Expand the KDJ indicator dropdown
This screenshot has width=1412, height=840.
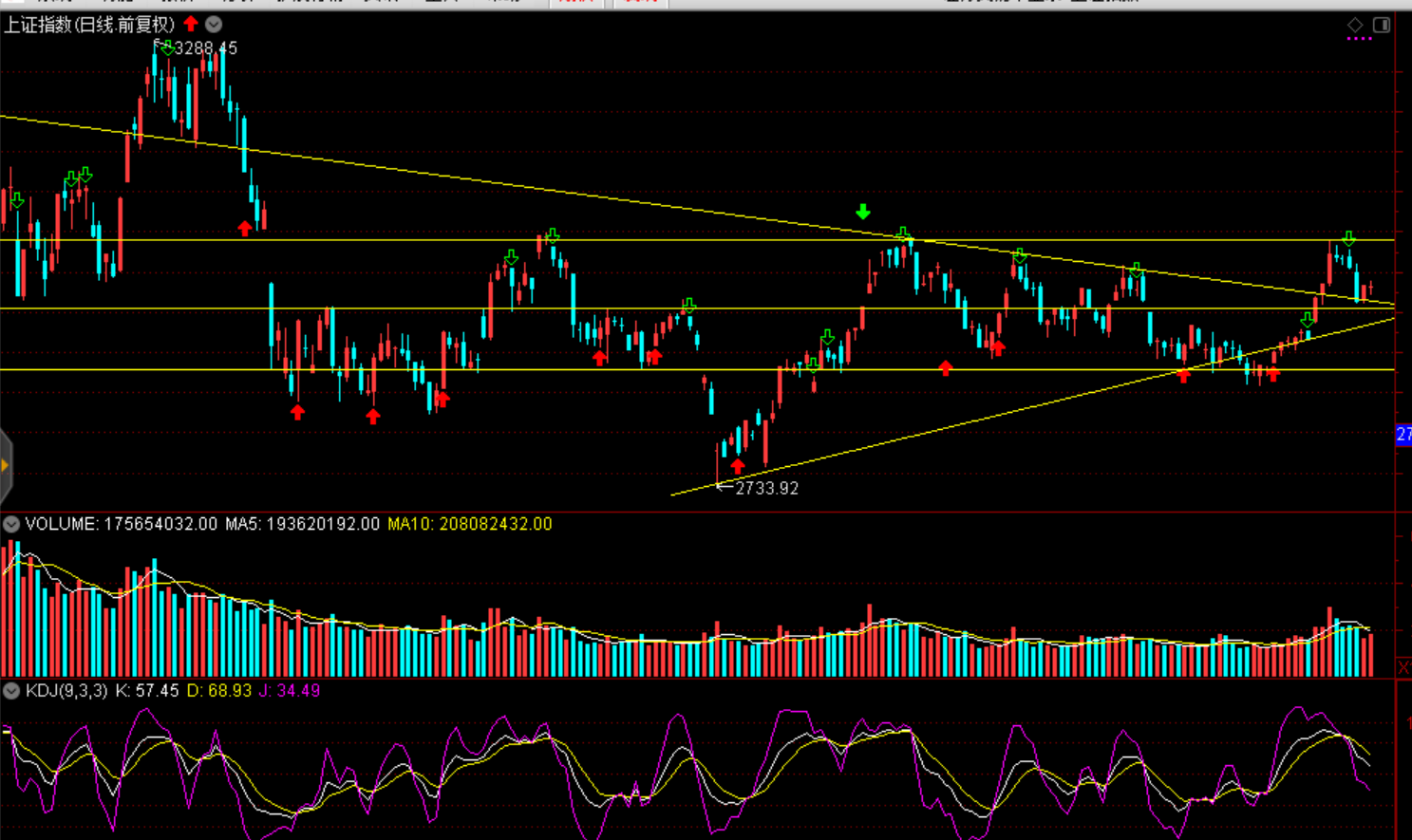pos(11,691)
